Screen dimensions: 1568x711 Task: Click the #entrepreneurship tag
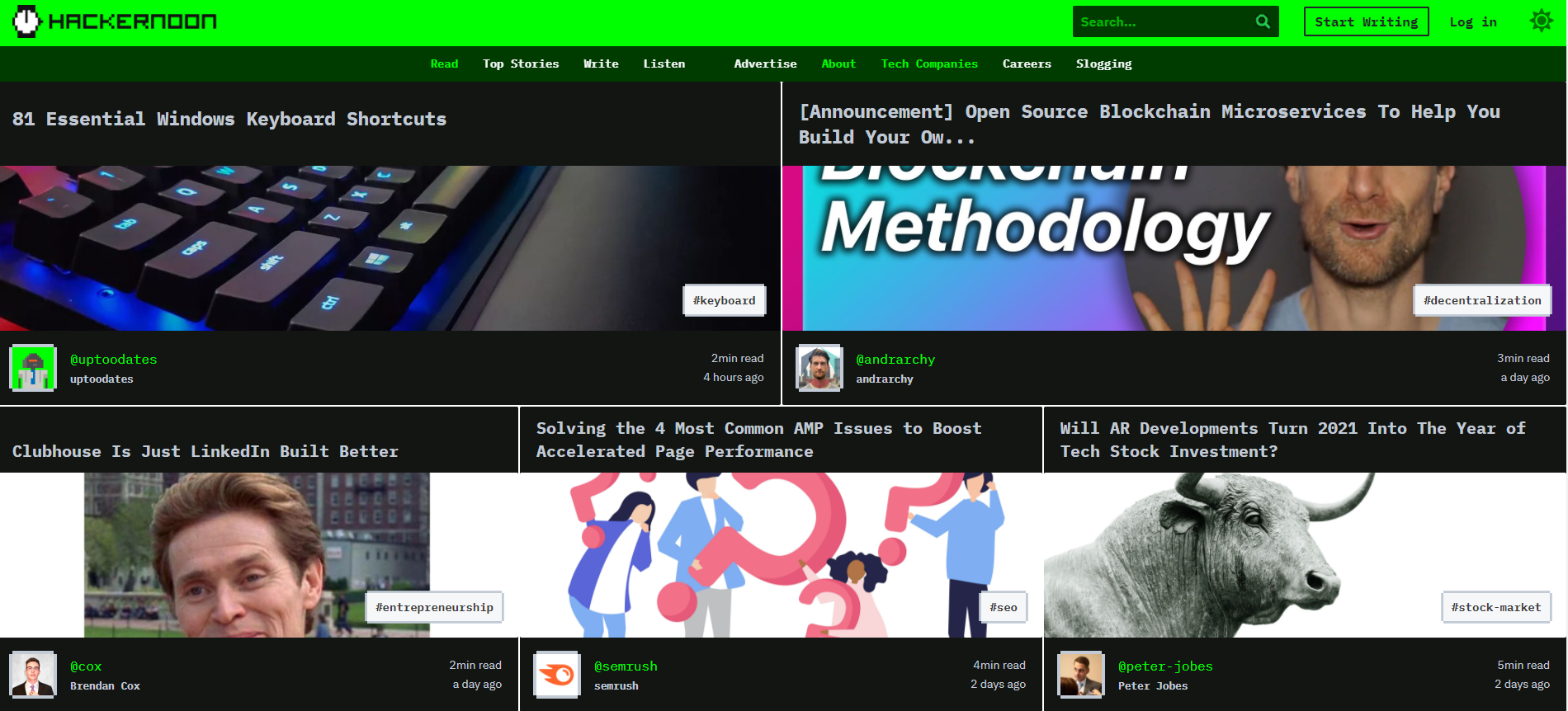coord(434,607)
